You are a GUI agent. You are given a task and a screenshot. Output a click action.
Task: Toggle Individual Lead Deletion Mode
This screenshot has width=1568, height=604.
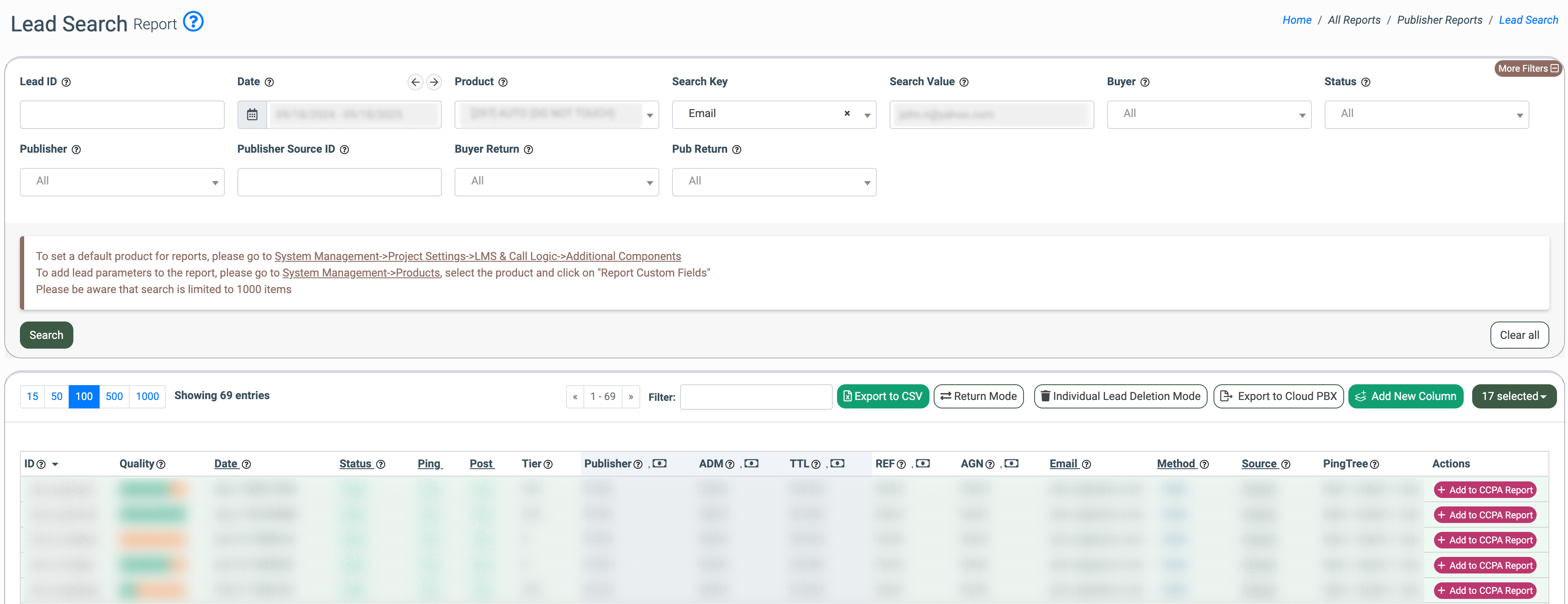tap(1120, 396)
